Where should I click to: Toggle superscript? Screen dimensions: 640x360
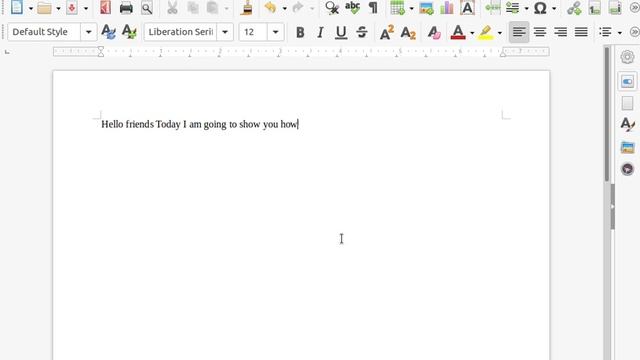[387, 32]
